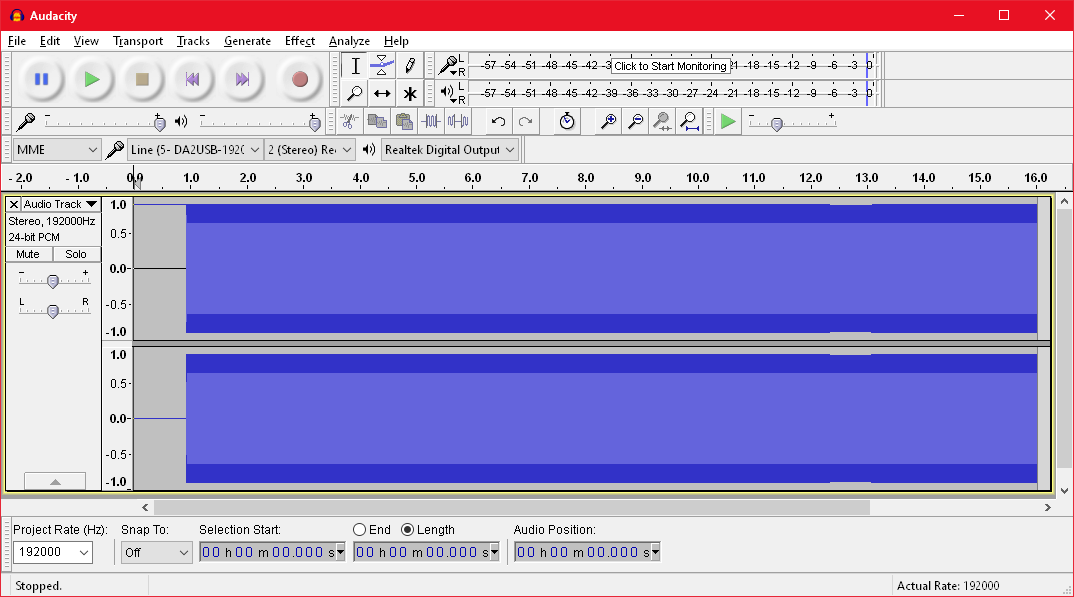
Task: Select the Envelope tool
Action: tap(382, 66)
